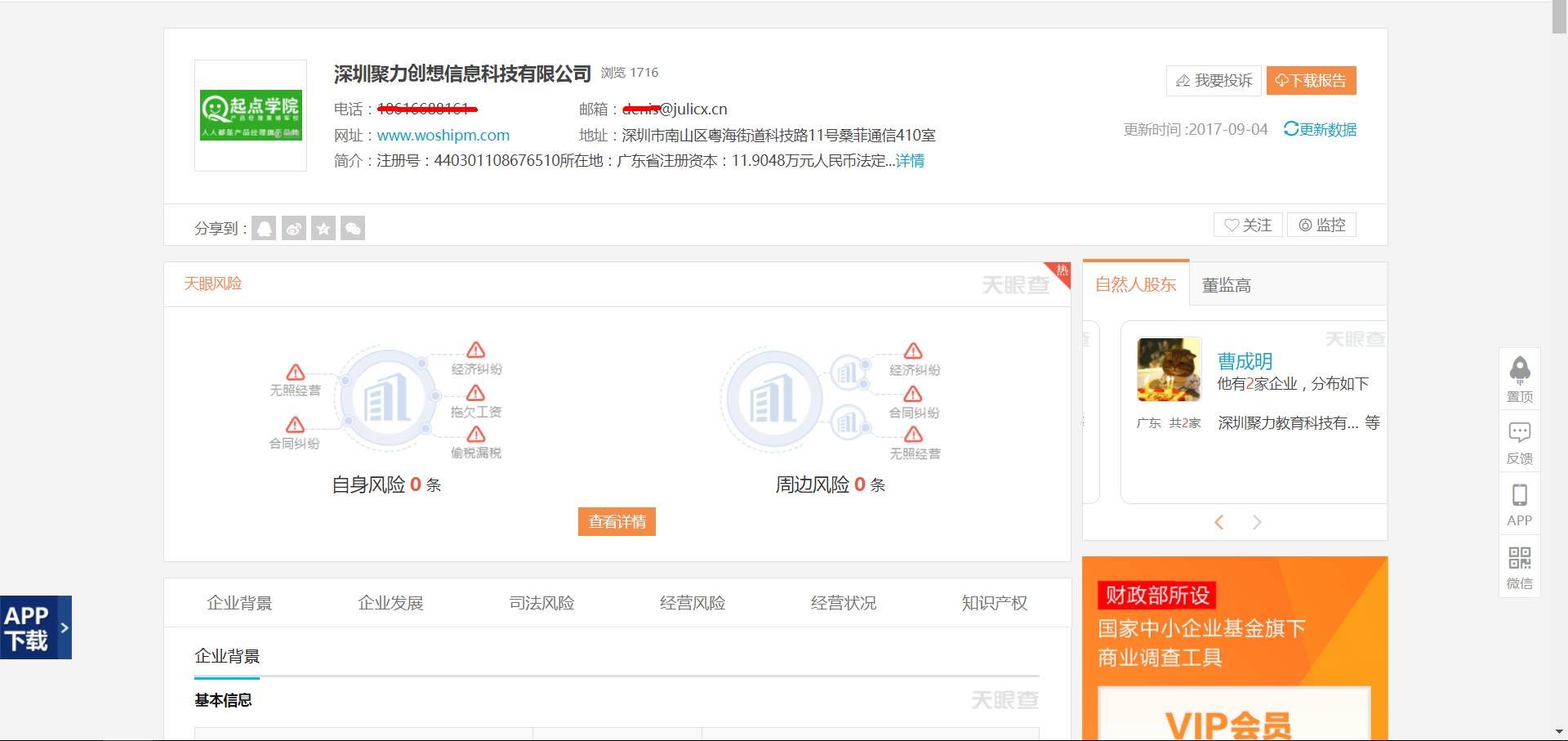The height and width of the screenshot is (741, 1568).
Task: Click the APP phone icon in sidebar
Action: coord(1520,495)
